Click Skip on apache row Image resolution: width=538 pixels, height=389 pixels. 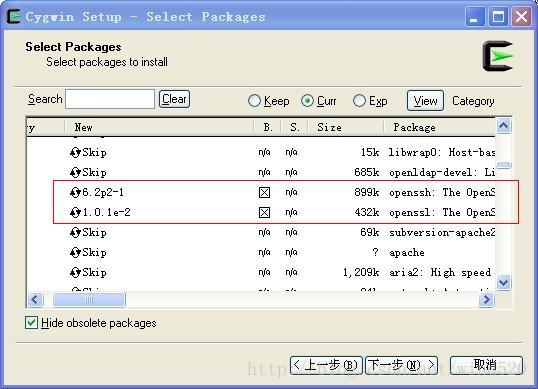click(x=94, y=252)
